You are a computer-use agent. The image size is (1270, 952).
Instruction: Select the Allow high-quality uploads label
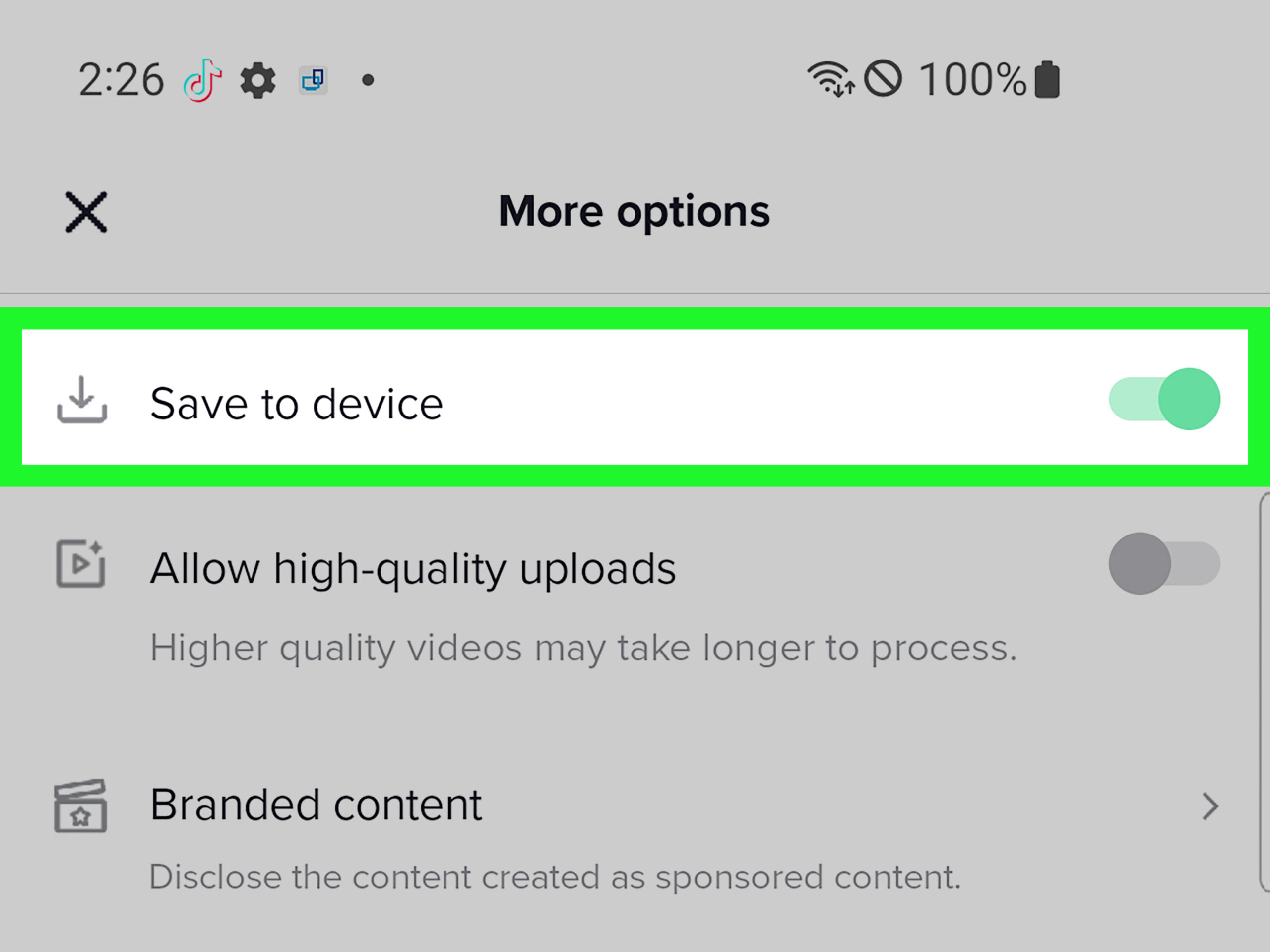point(412,569)
